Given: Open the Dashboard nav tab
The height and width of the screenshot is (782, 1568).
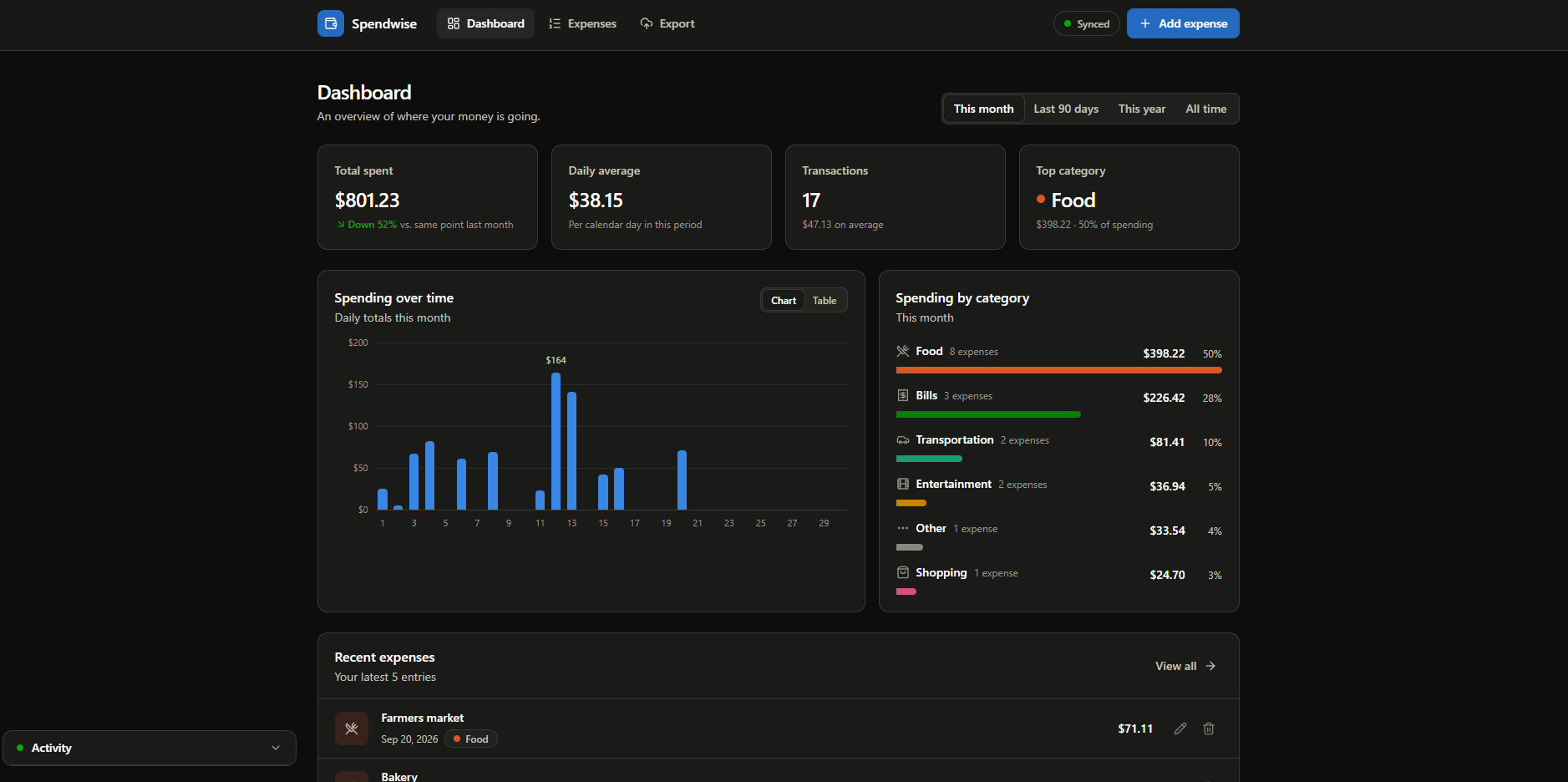Looking at the screenshot, I should coord(485,23).
